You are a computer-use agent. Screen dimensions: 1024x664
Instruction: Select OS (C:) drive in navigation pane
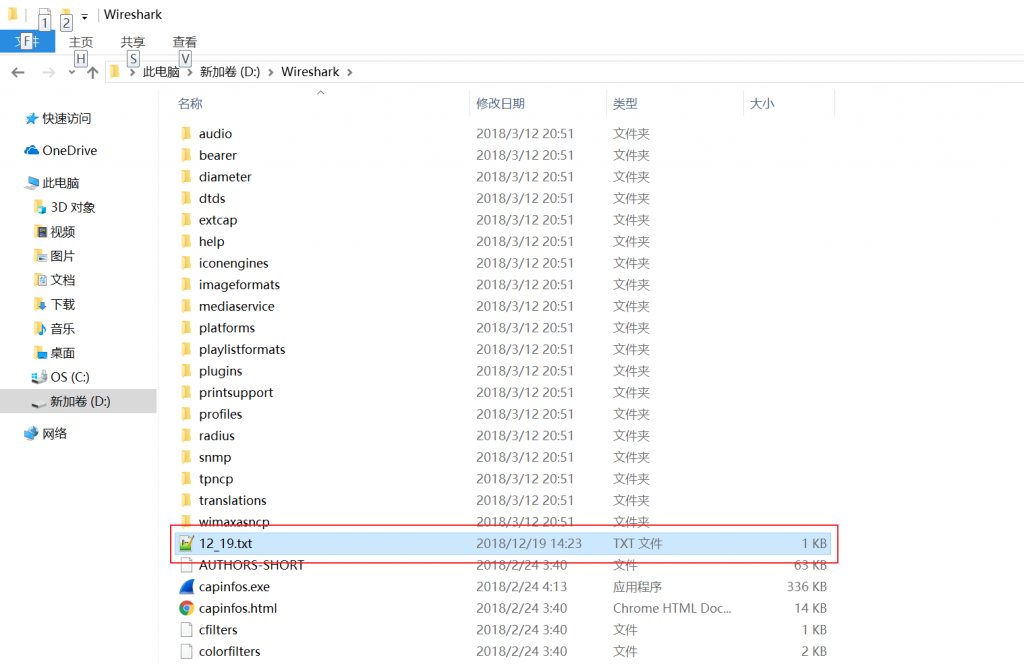coord(69,377)
